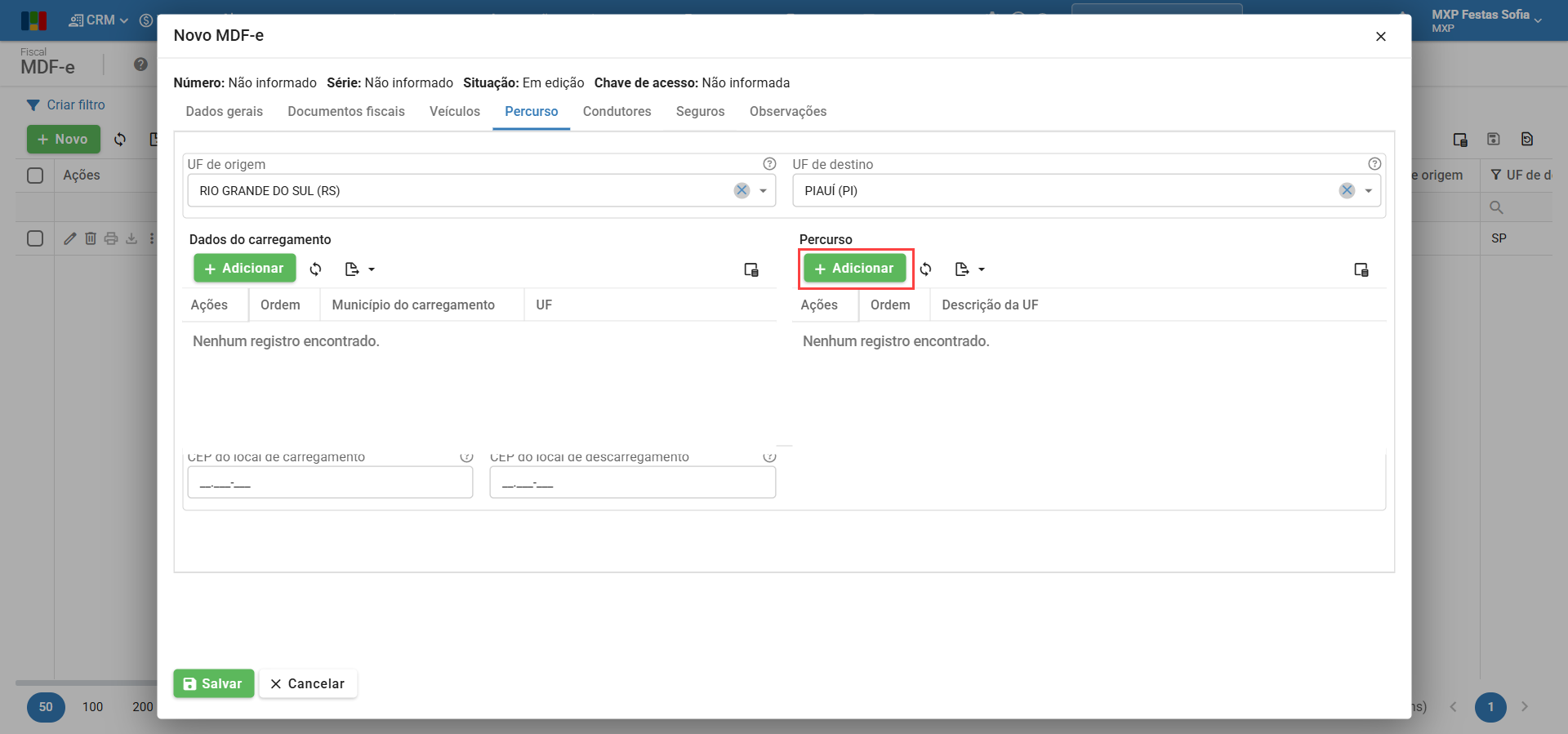Image resolution: width=1568 pixels, height=734 pixels.
Task: Save the new MDF-e with Salvar
Action: (213, 684)
